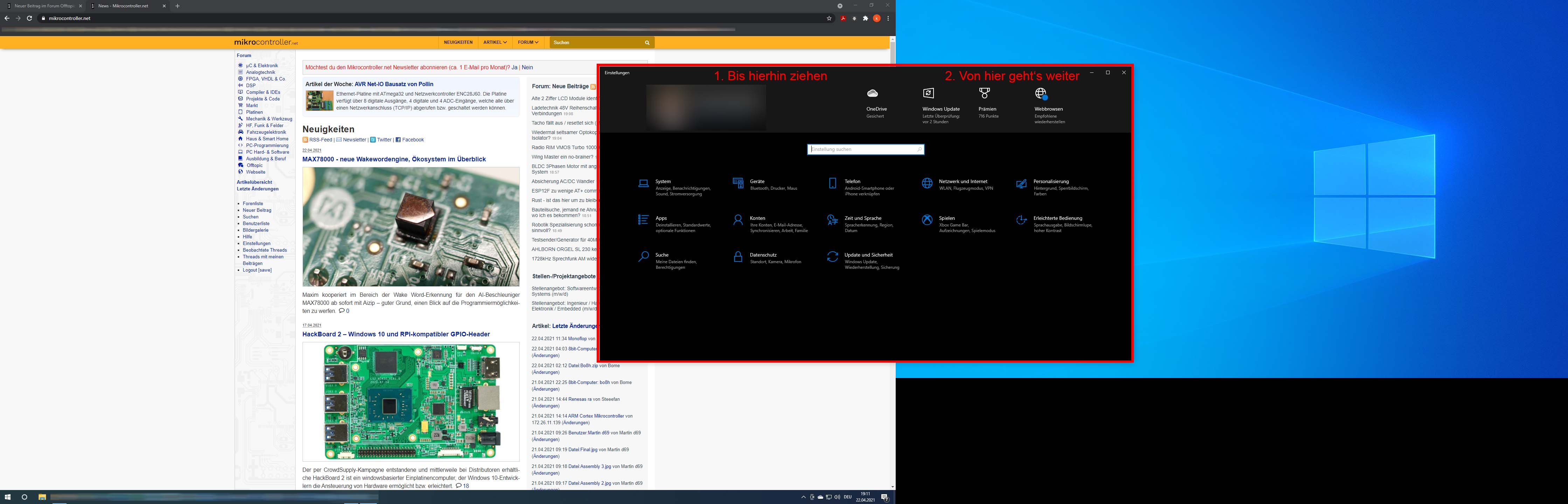The image size is (1568, 504).
Task: Open RSS icon next to Forum: Neue Beiträge
Action: (593, 87)
